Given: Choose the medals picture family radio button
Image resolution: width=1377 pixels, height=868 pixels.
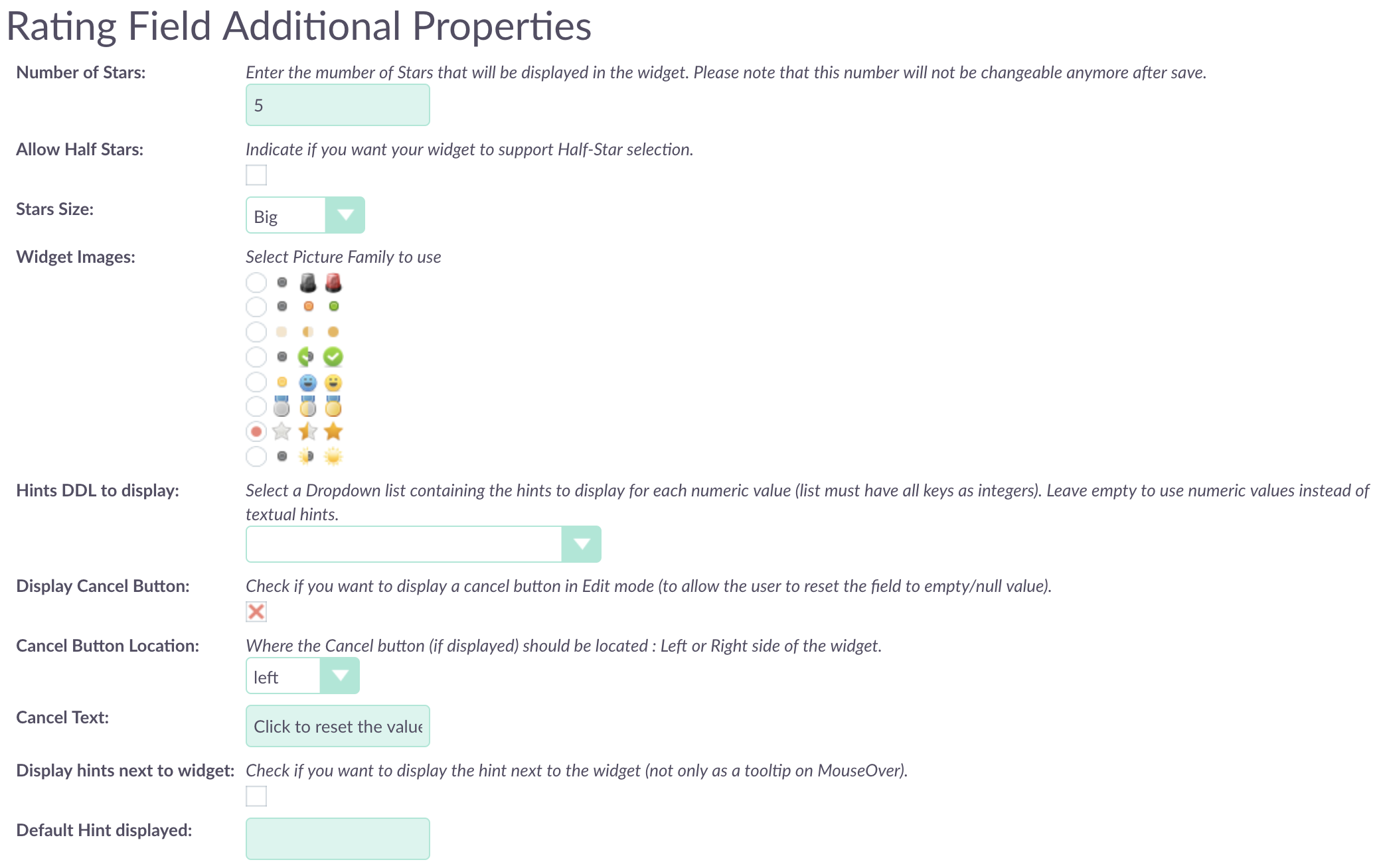Looking at the screenshot, I should pyautogui.click(x=256, y=406).
